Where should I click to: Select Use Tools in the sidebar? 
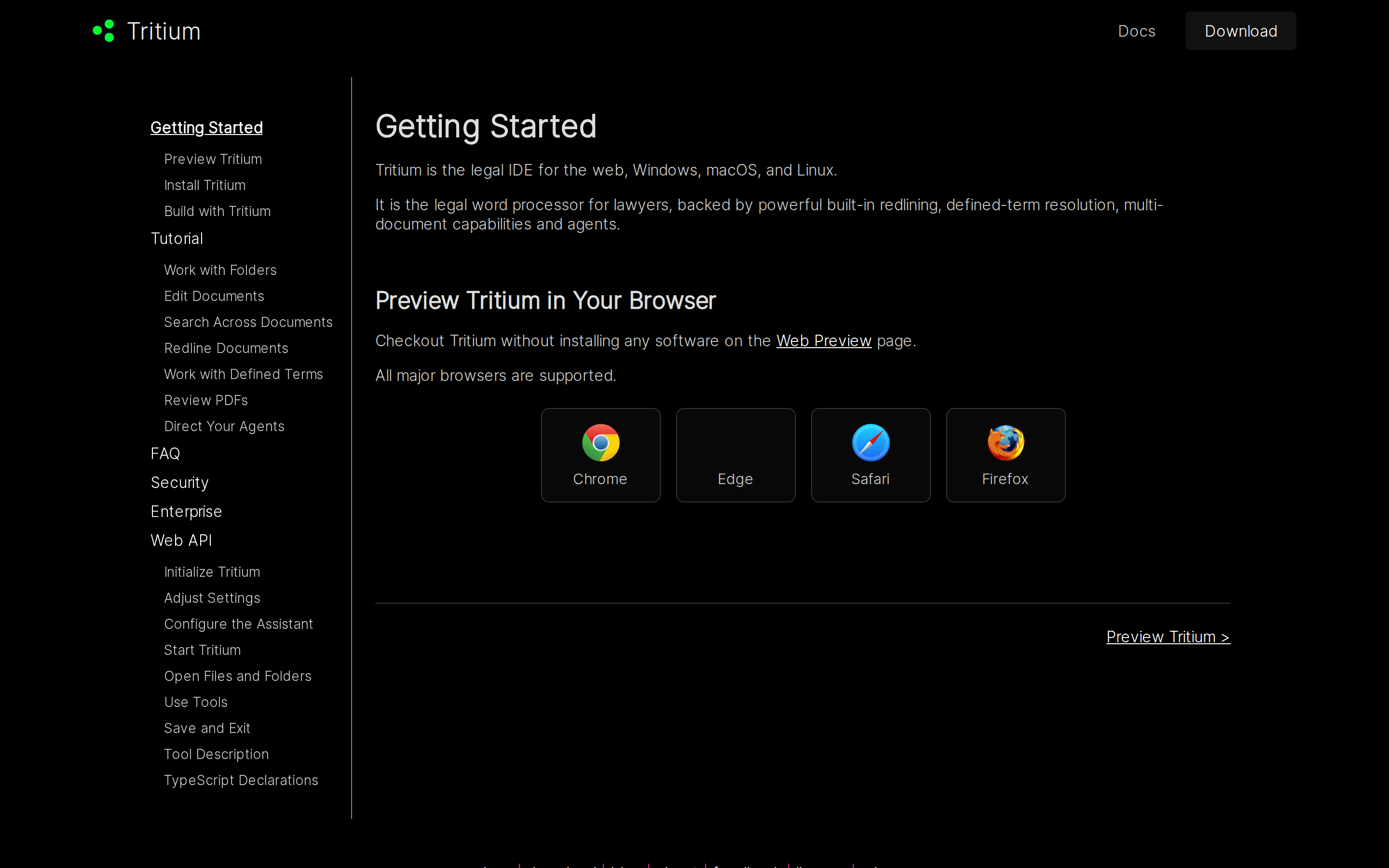(x=196, y=702)
